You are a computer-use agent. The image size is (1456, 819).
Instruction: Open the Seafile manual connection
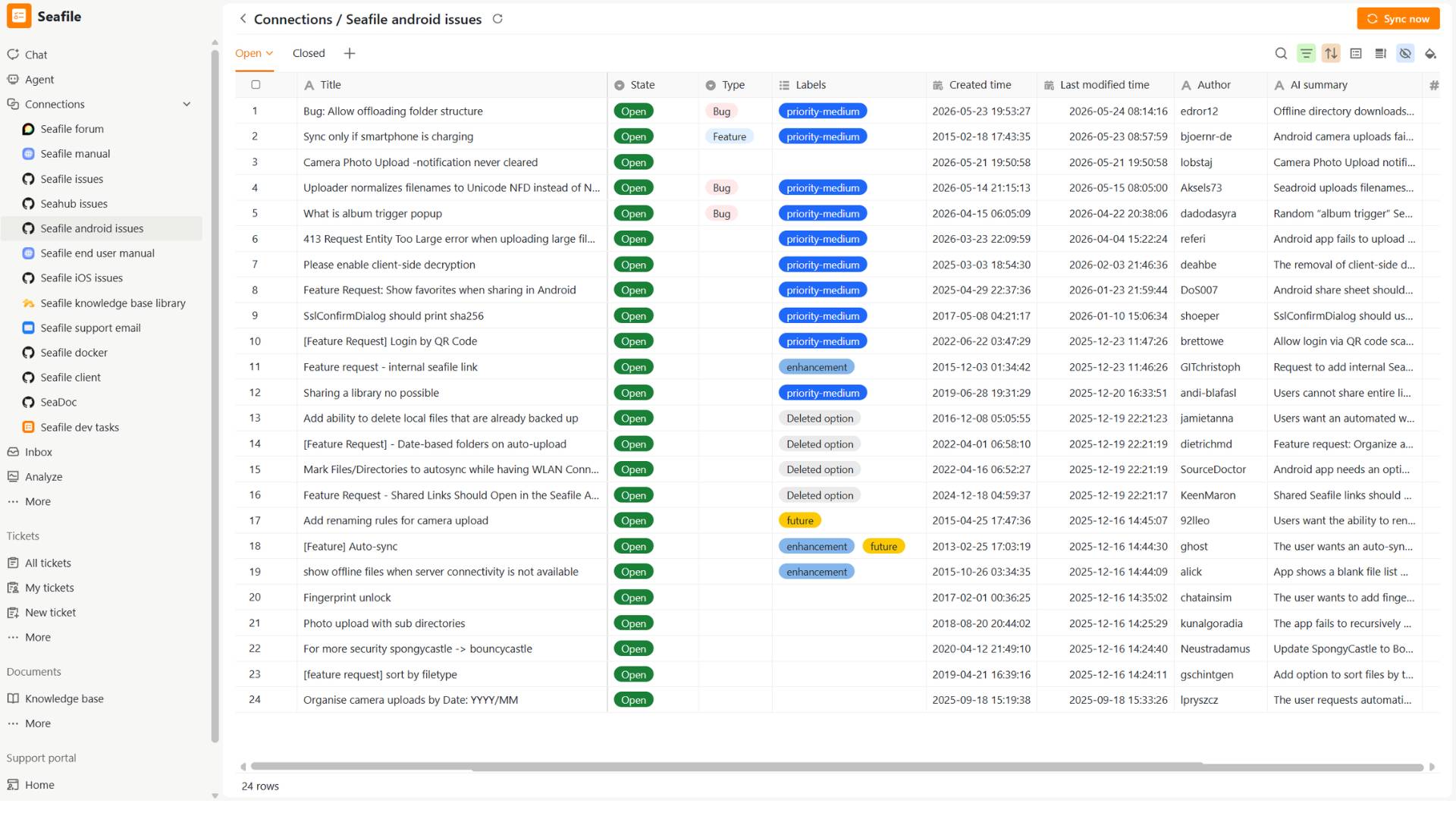[75, 154]
